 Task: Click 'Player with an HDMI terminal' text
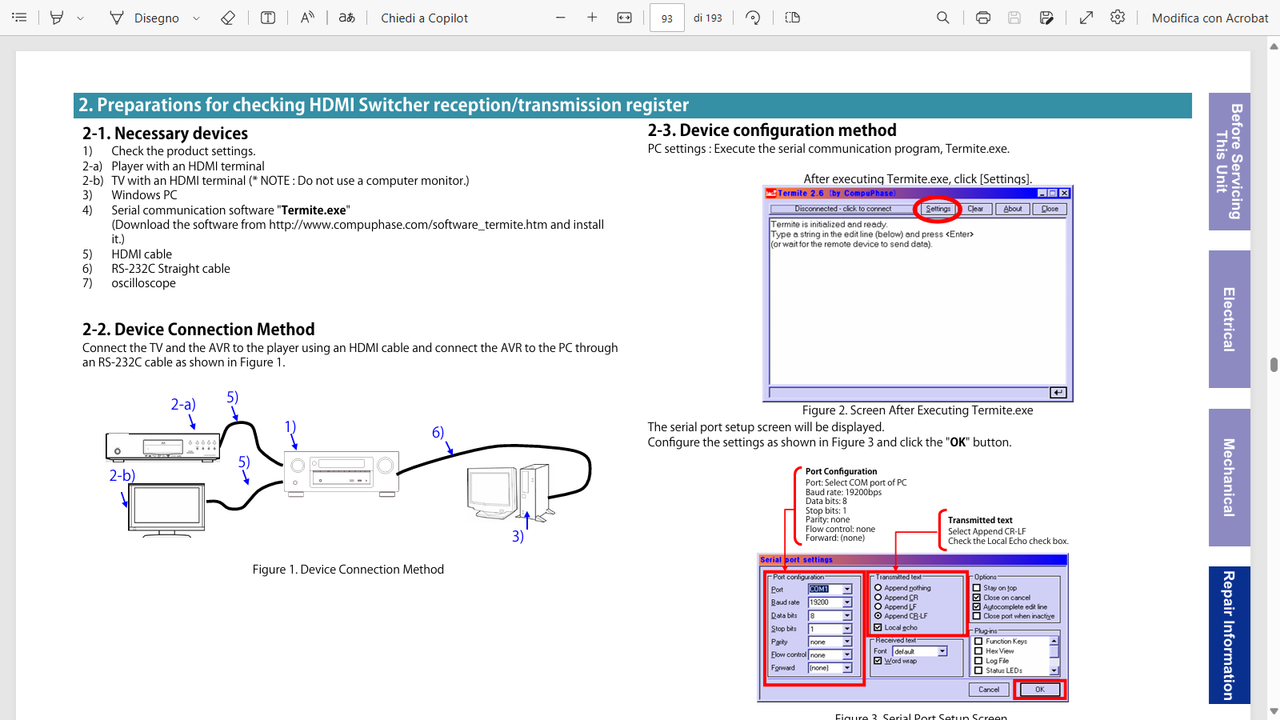(x=188, y=166)
